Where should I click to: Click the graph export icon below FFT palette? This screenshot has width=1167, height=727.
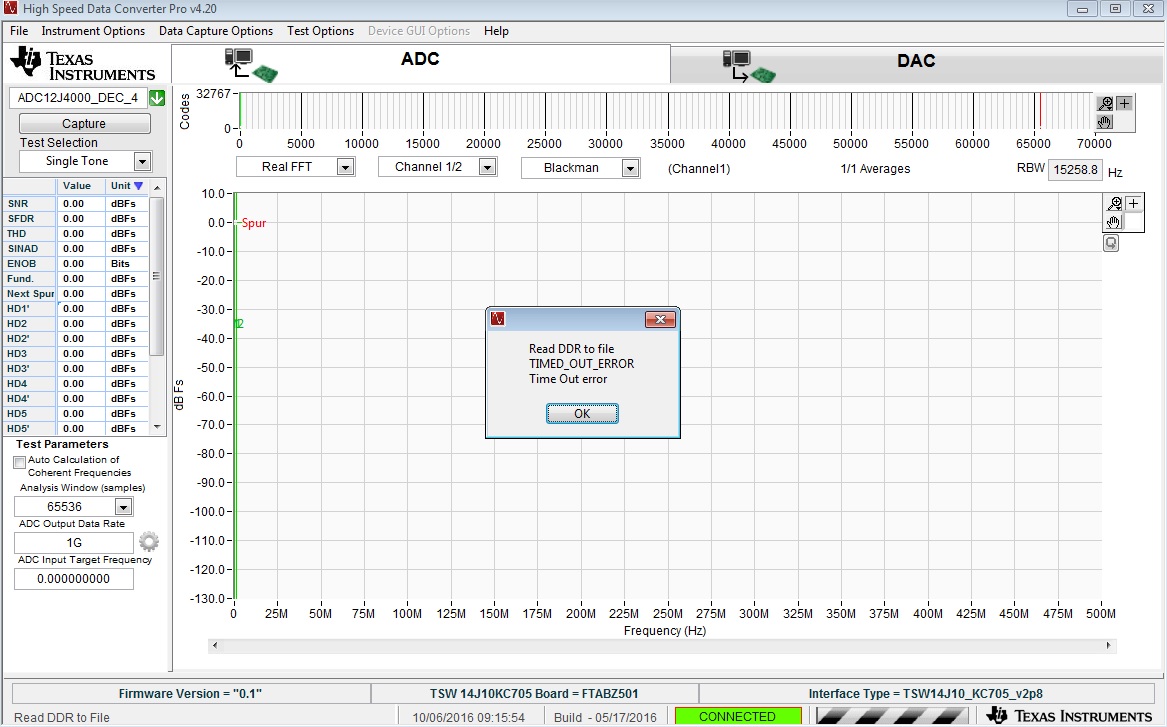coord(1110,243)
